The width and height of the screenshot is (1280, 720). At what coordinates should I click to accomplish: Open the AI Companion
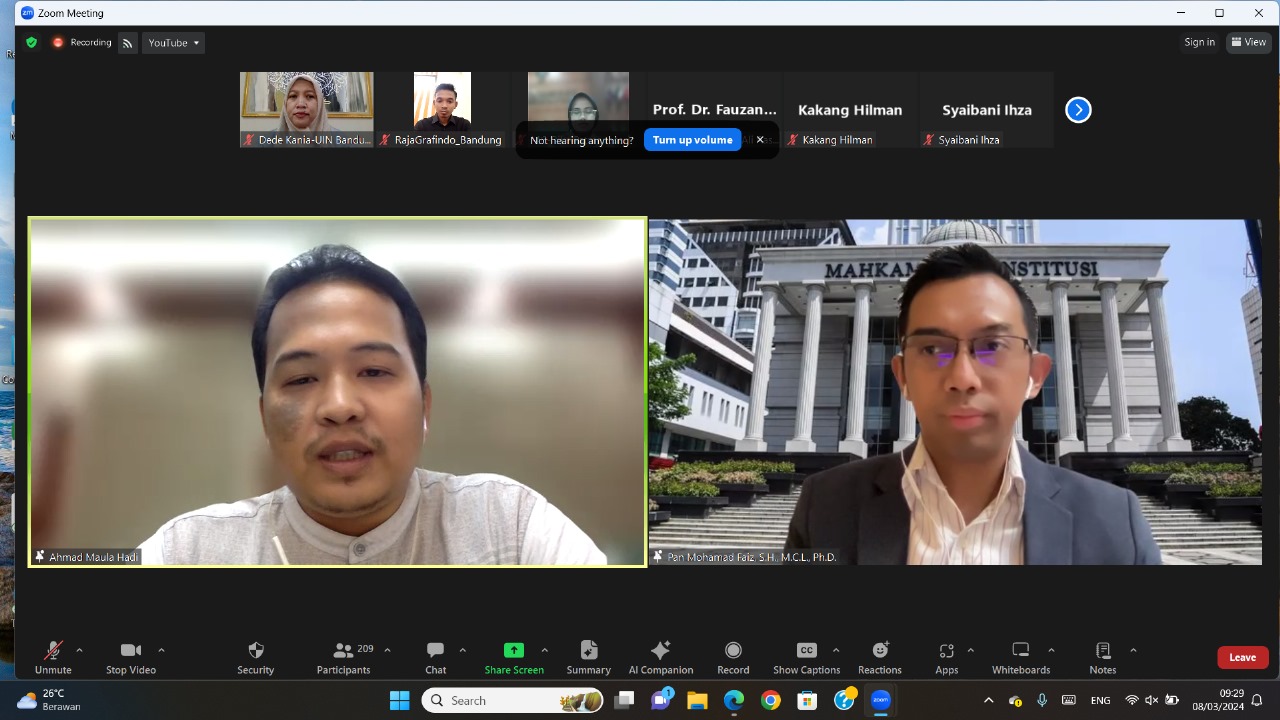pos(660,651)
